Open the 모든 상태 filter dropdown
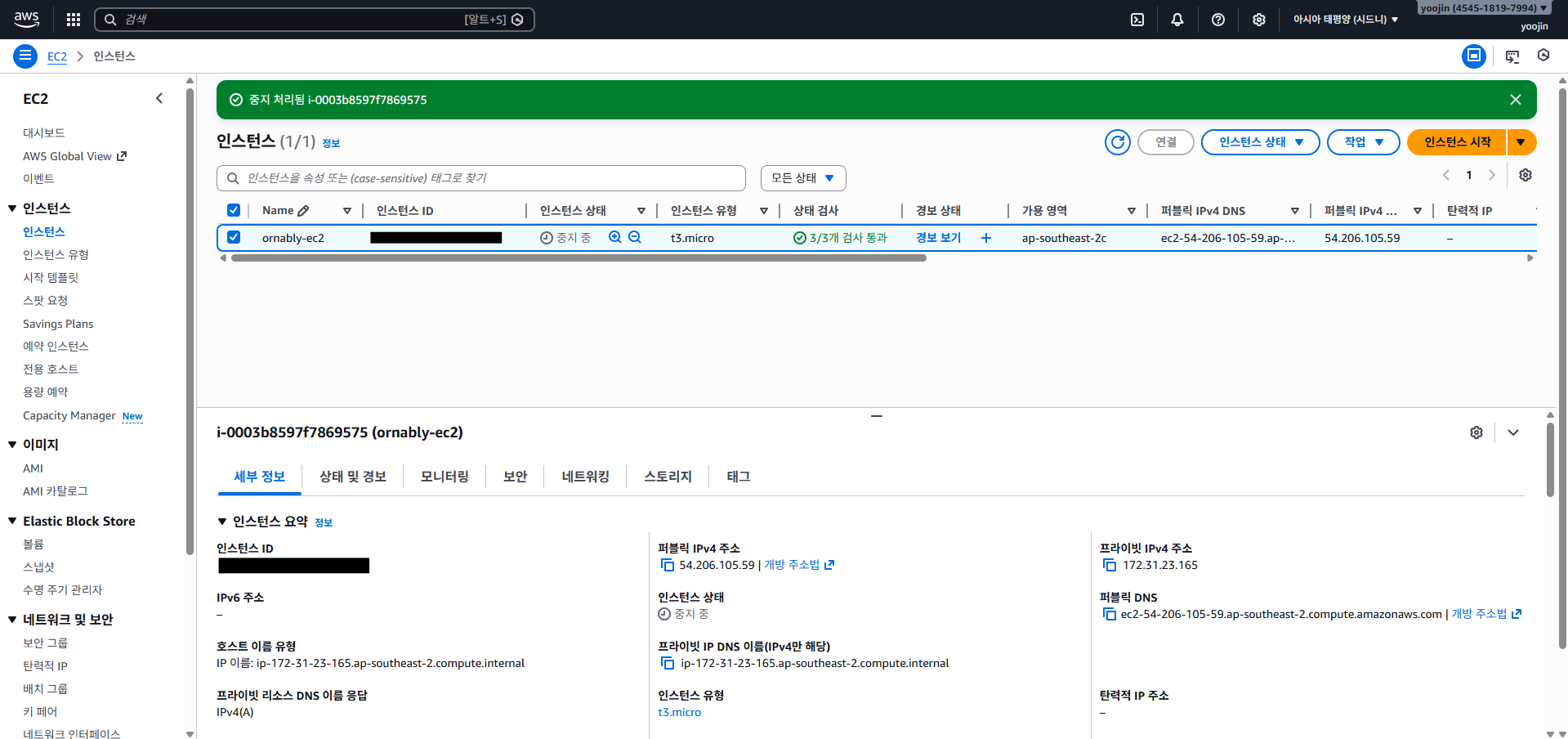This screenshot has width=1568, height=739. coord(803,178)
